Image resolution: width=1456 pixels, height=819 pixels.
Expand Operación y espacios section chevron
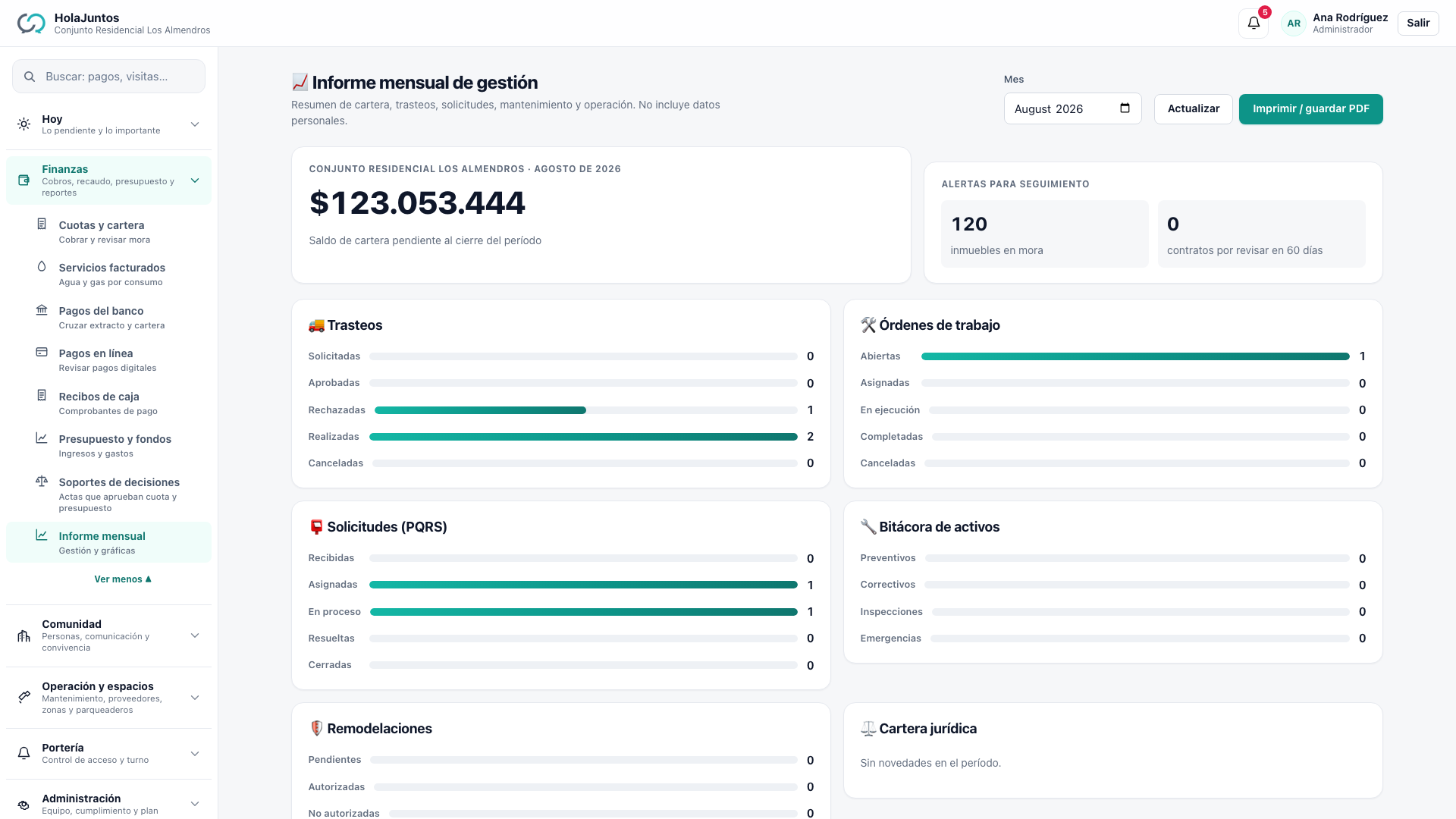click(195, 698)
